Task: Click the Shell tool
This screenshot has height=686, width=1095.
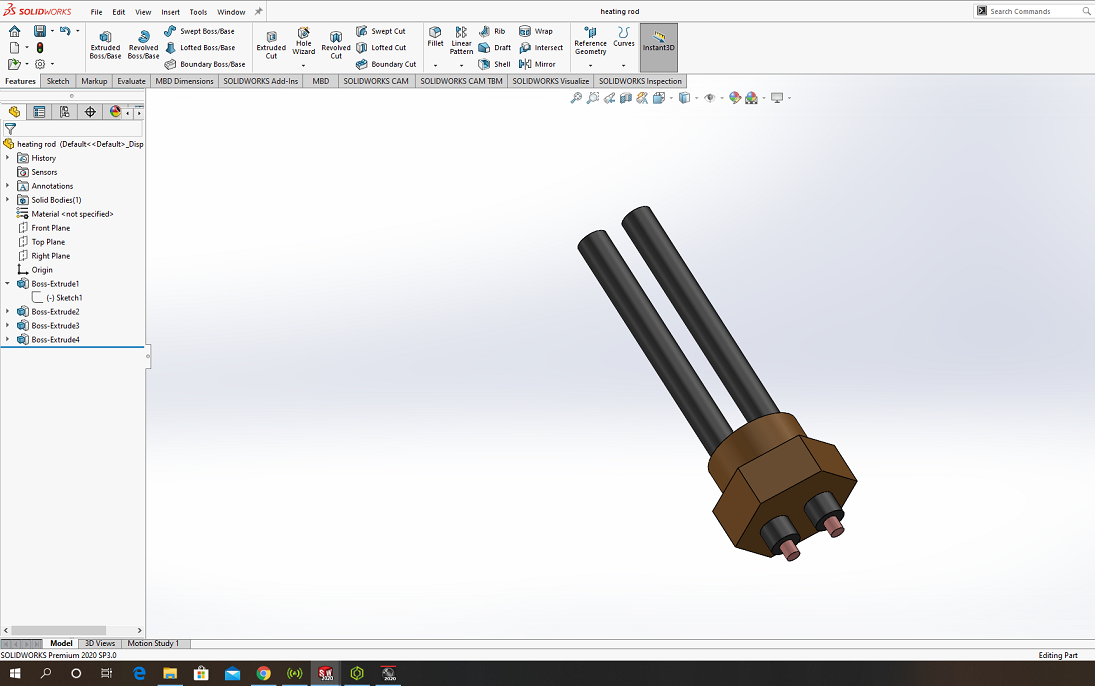Action: [x=494, y=64]
